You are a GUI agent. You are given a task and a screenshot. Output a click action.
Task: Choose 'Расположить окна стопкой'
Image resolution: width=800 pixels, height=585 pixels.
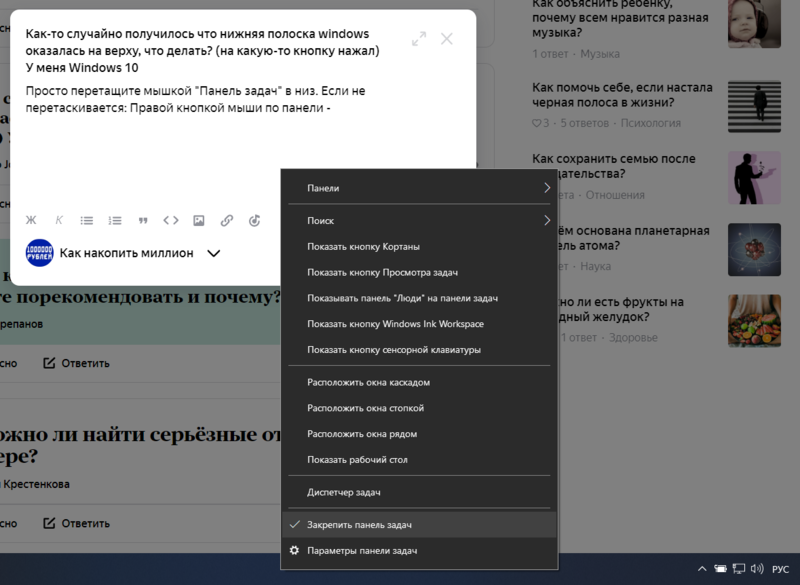pos(419,408)
